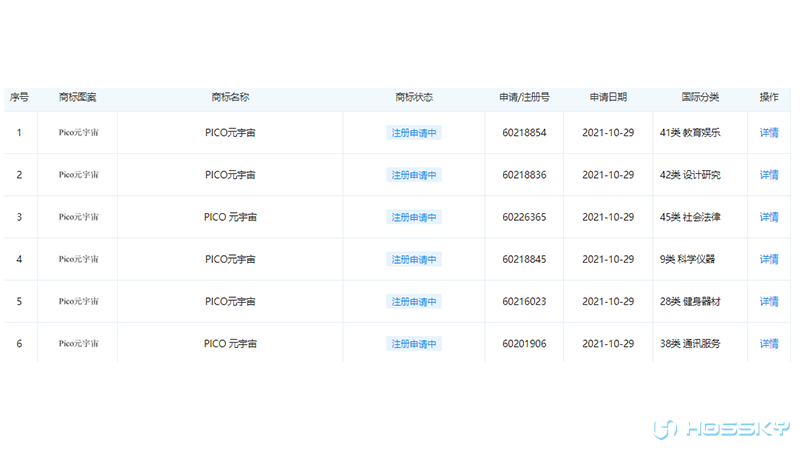Open 详情 link for application 60218854
Image resolution: width=800 pixels, height=450 pixels.
click(x=769, y=133)
